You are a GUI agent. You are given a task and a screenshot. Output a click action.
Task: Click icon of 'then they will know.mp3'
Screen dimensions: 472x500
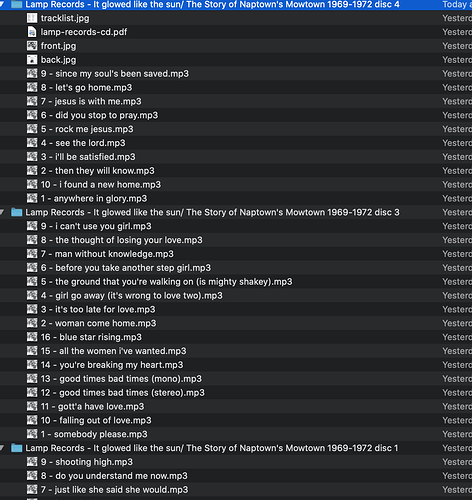point(32,171)
